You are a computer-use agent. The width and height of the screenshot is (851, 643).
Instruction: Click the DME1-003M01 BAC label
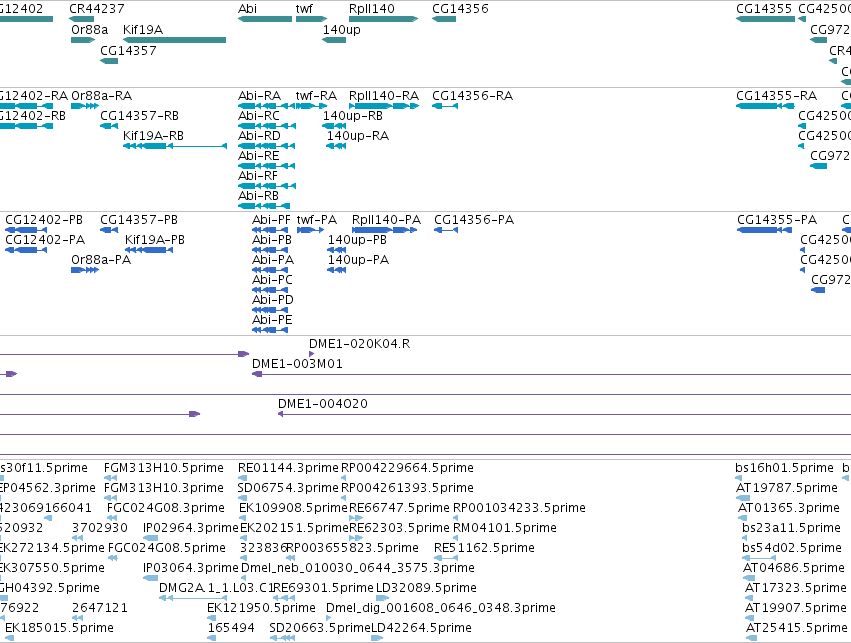(297, 364)
